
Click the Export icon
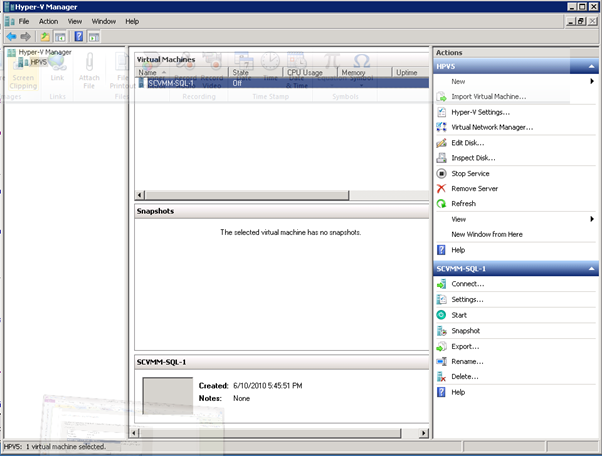[x=442, y=347]
